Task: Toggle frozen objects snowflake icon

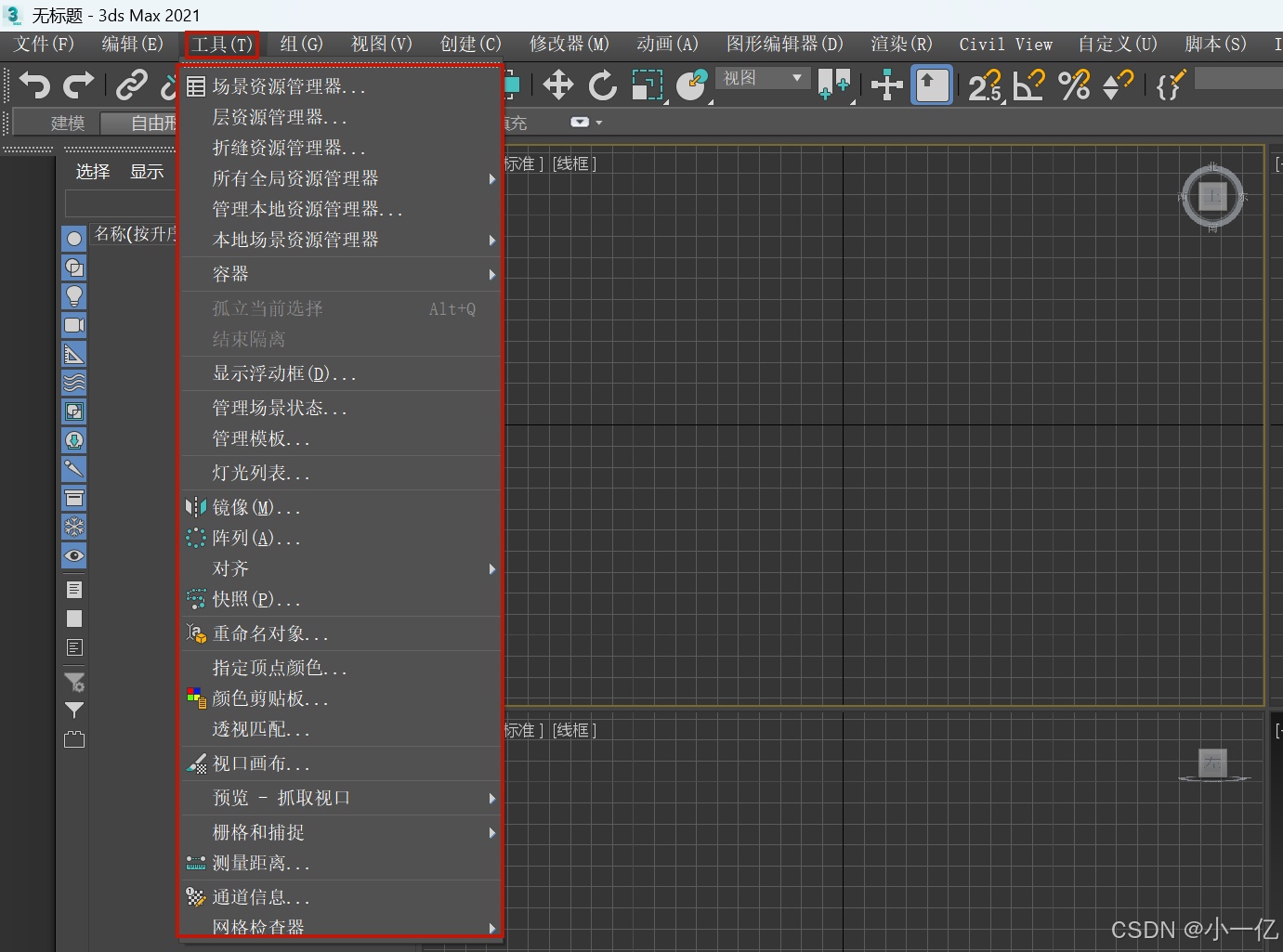Action: click(74, 527)
